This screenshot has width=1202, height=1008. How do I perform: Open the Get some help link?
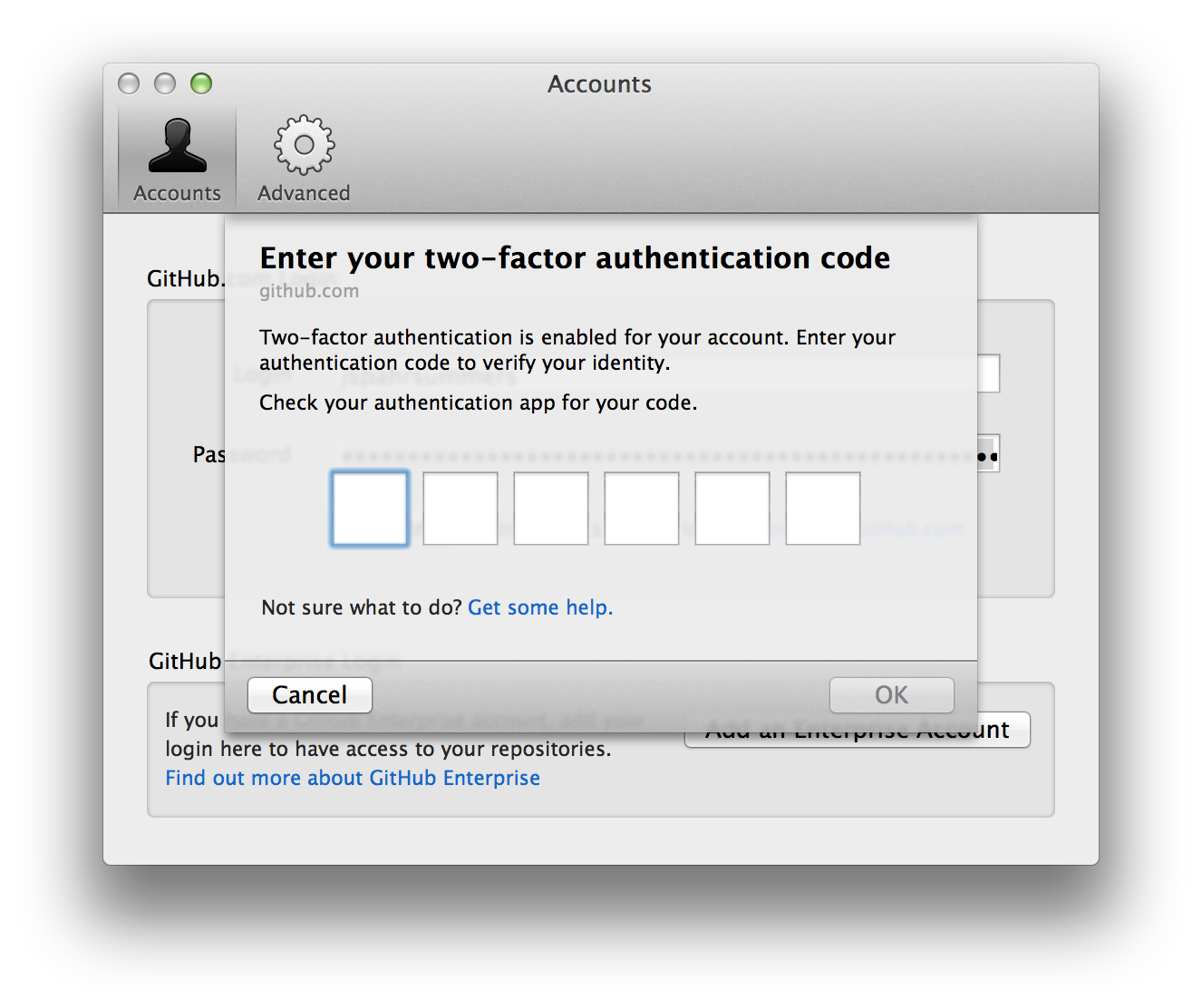(539, 607)
